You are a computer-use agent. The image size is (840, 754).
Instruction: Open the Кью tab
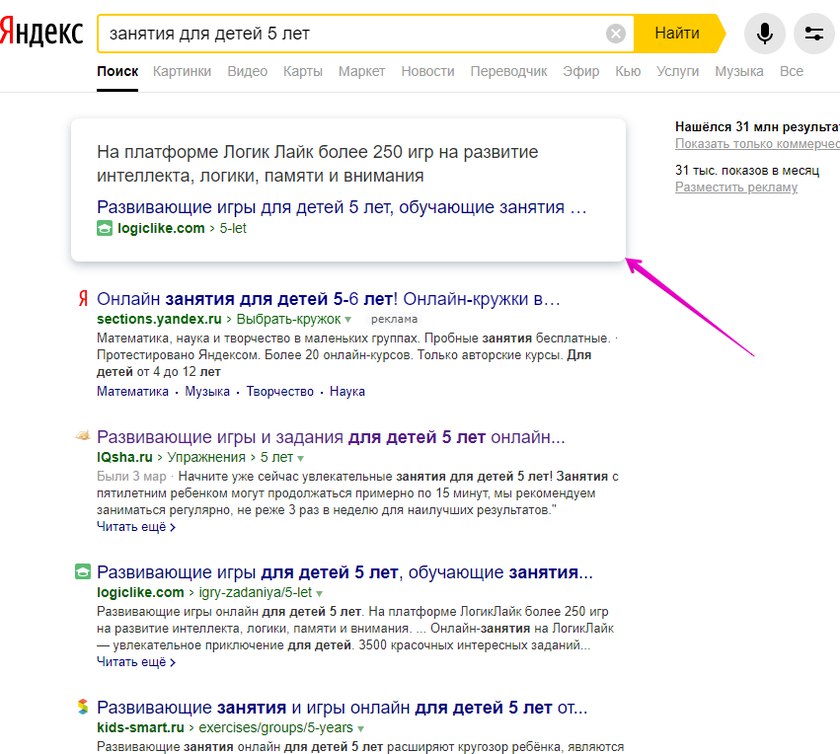(x=628, y=71)
